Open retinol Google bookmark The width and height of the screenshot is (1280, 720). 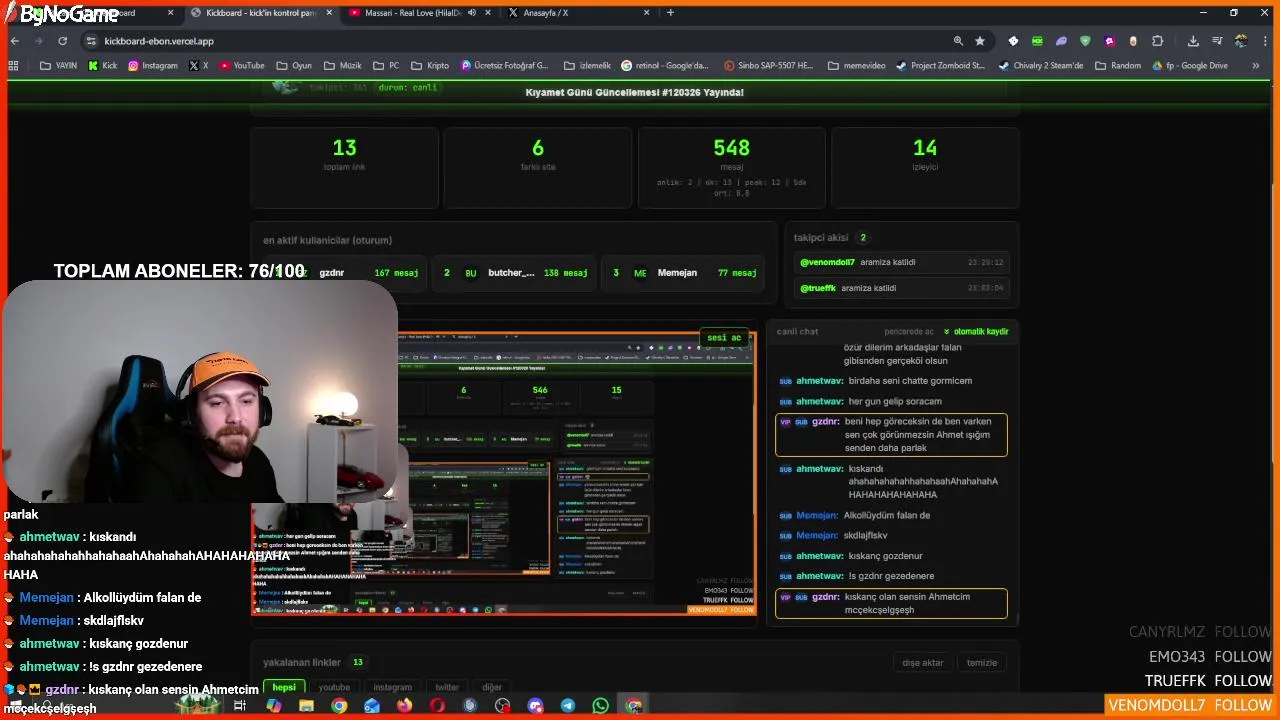tap(665, 65)
